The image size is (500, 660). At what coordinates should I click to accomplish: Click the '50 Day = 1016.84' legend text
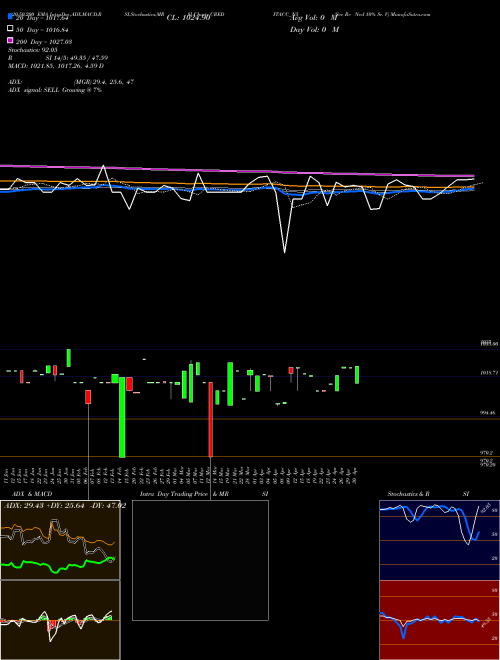tap(43, 30)
